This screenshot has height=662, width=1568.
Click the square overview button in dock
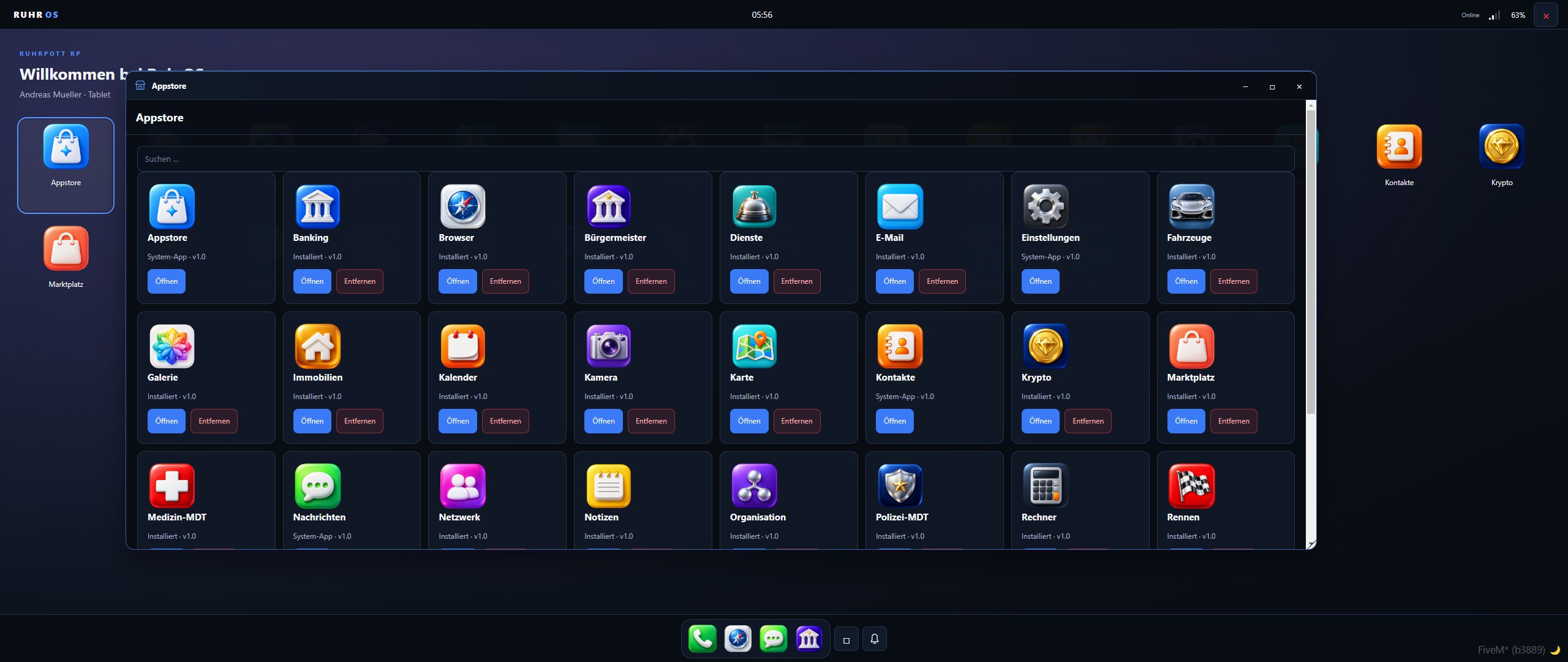(846, 639)
